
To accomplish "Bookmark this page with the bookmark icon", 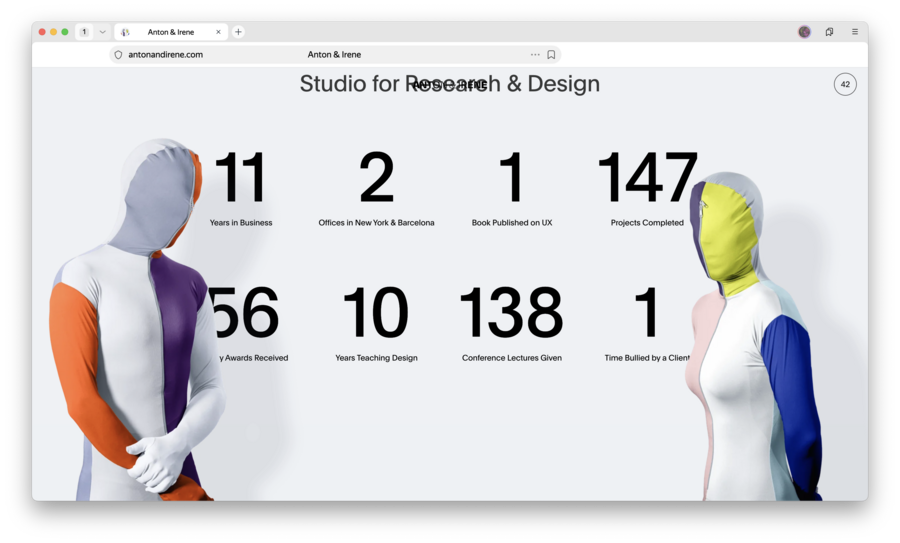I will click(x=551, y=55).
